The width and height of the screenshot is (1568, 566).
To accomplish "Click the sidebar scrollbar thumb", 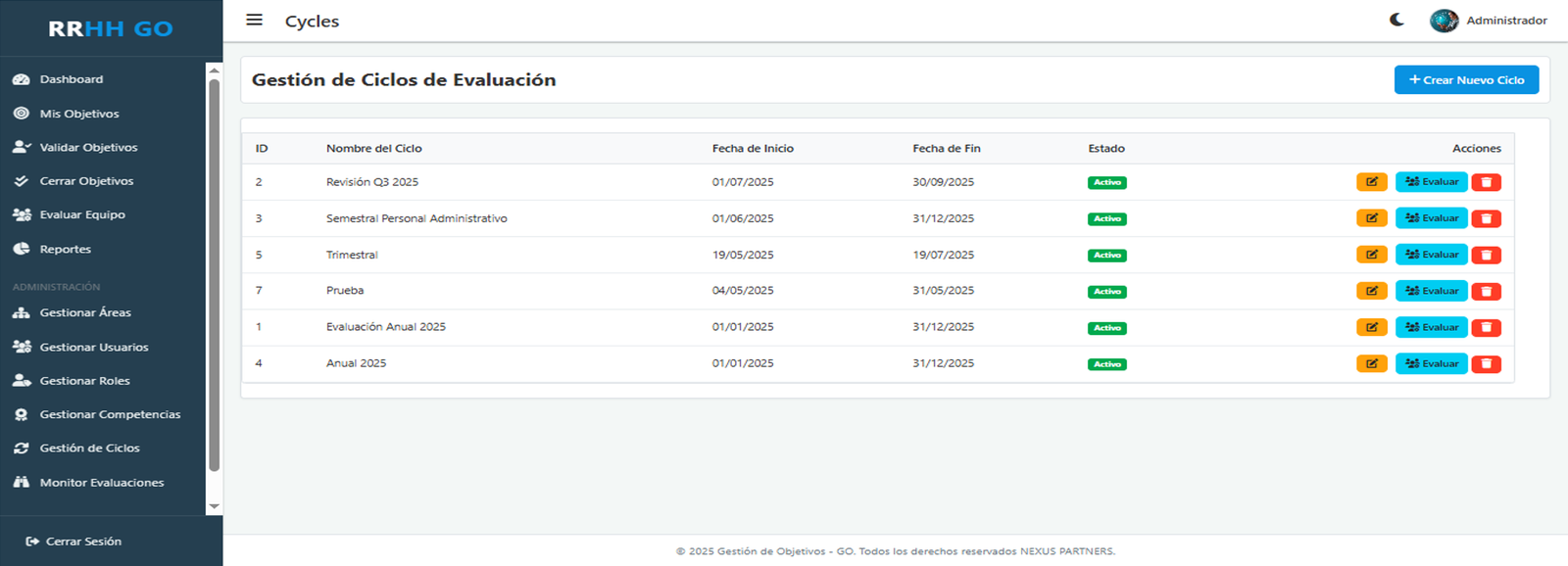I will (214, 275).
